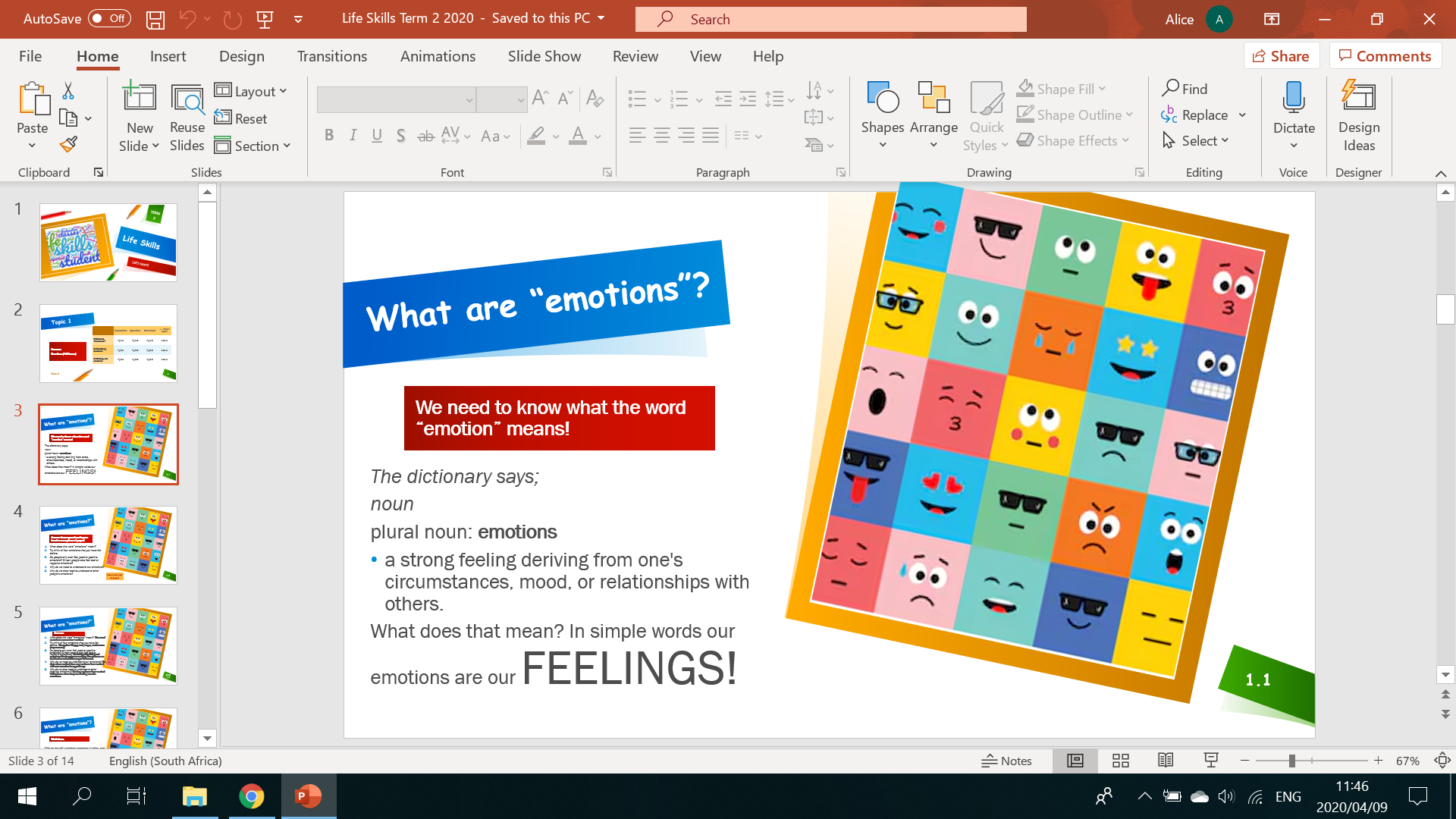Screen dimensions: 1456x819
Task: Open Customize Quick Access Toolbar arrow
Action: click(298, 20)
